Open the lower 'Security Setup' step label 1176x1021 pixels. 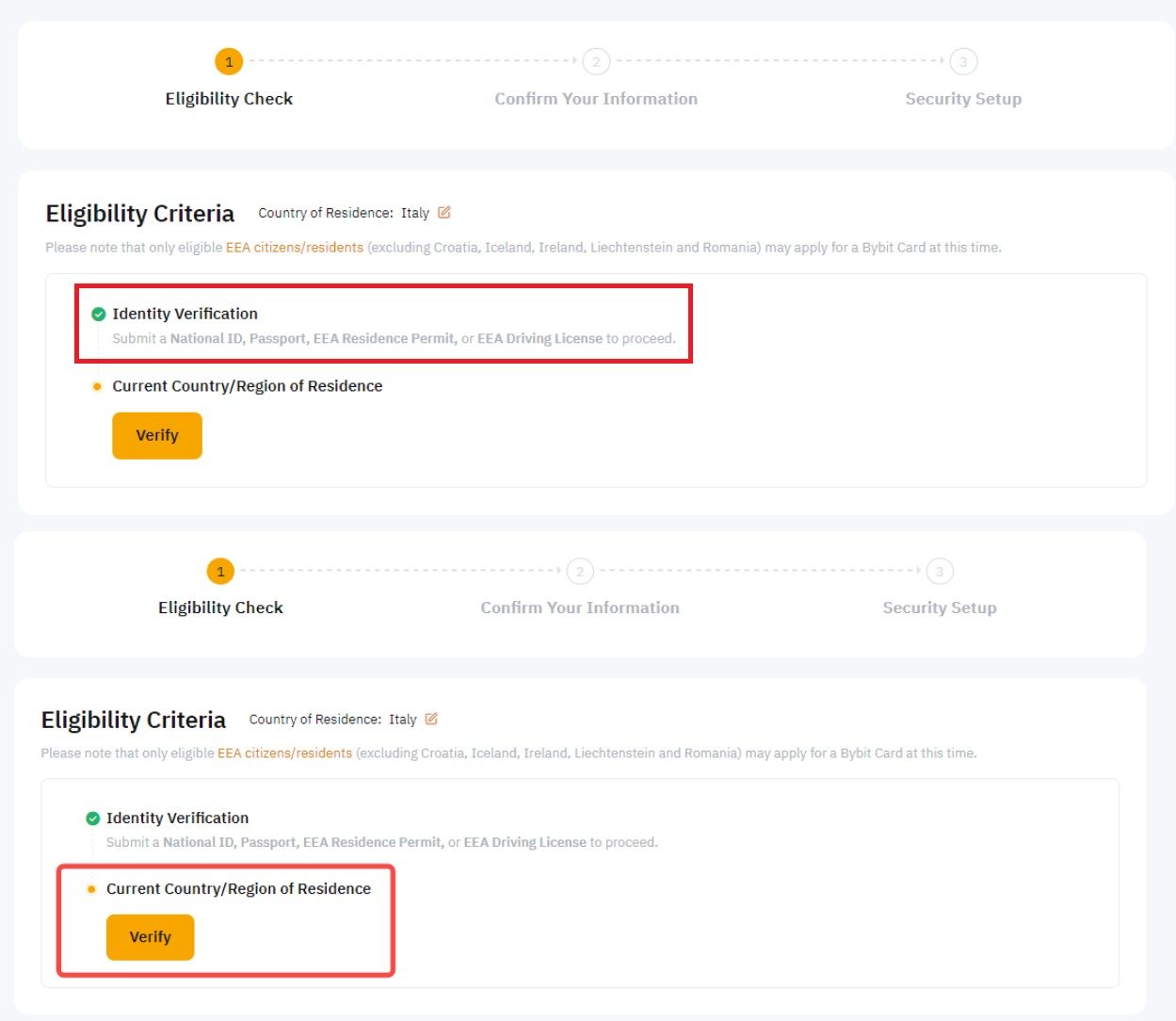(940, 608)
